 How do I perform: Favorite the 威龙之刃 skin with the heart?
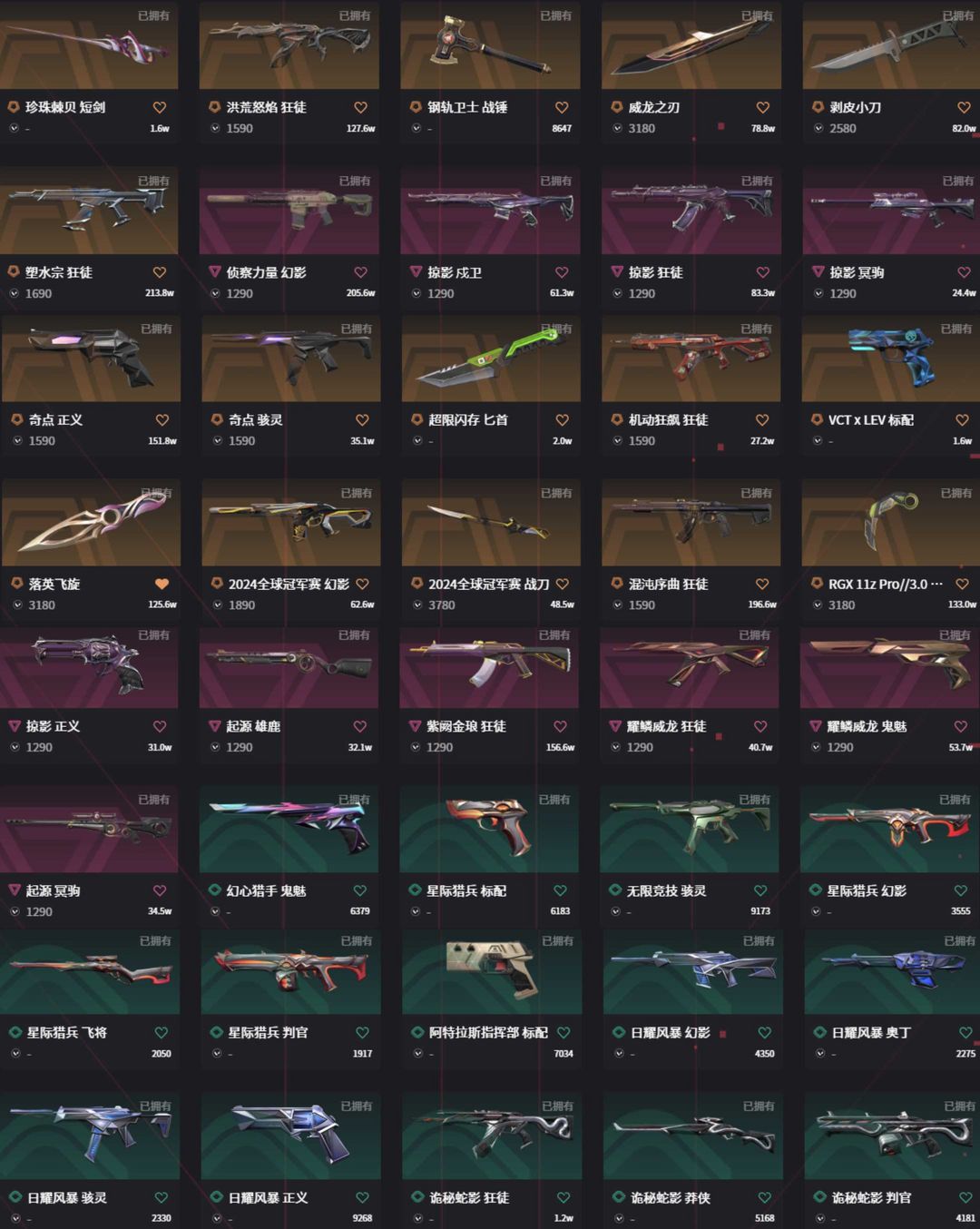763,107
